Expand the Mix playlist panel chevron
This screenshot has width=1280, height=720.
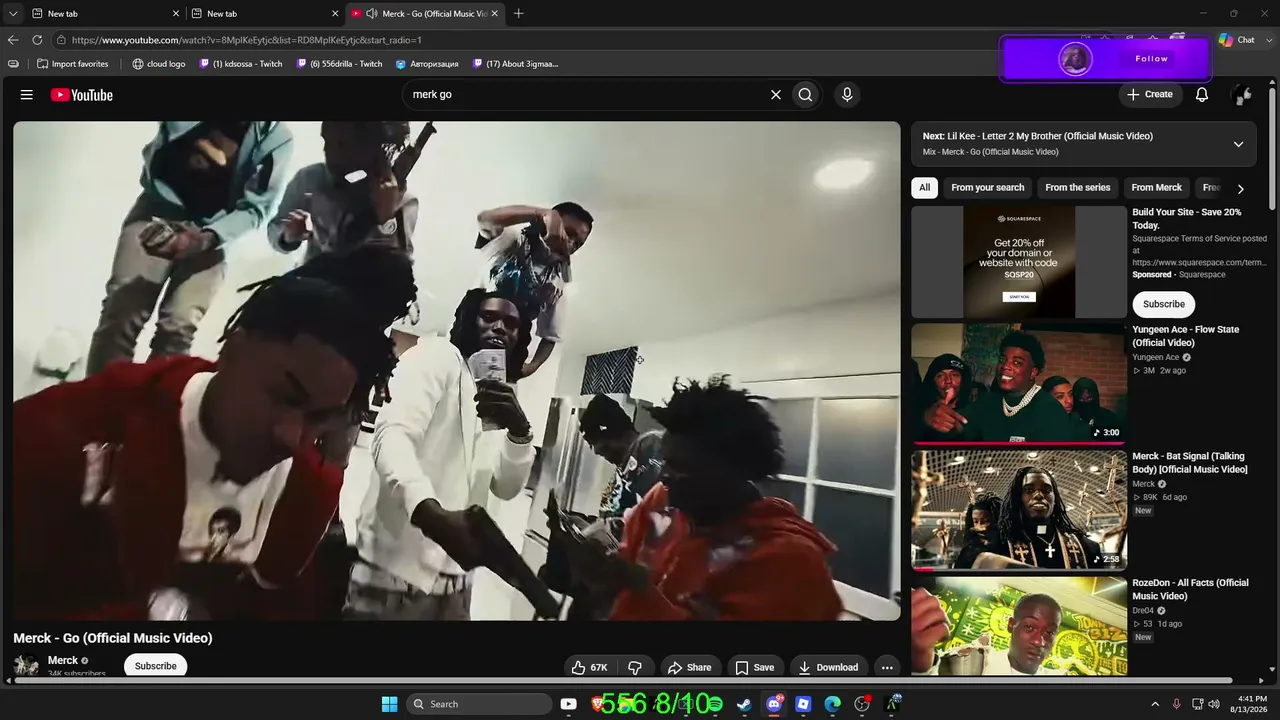pos(1238,144)
